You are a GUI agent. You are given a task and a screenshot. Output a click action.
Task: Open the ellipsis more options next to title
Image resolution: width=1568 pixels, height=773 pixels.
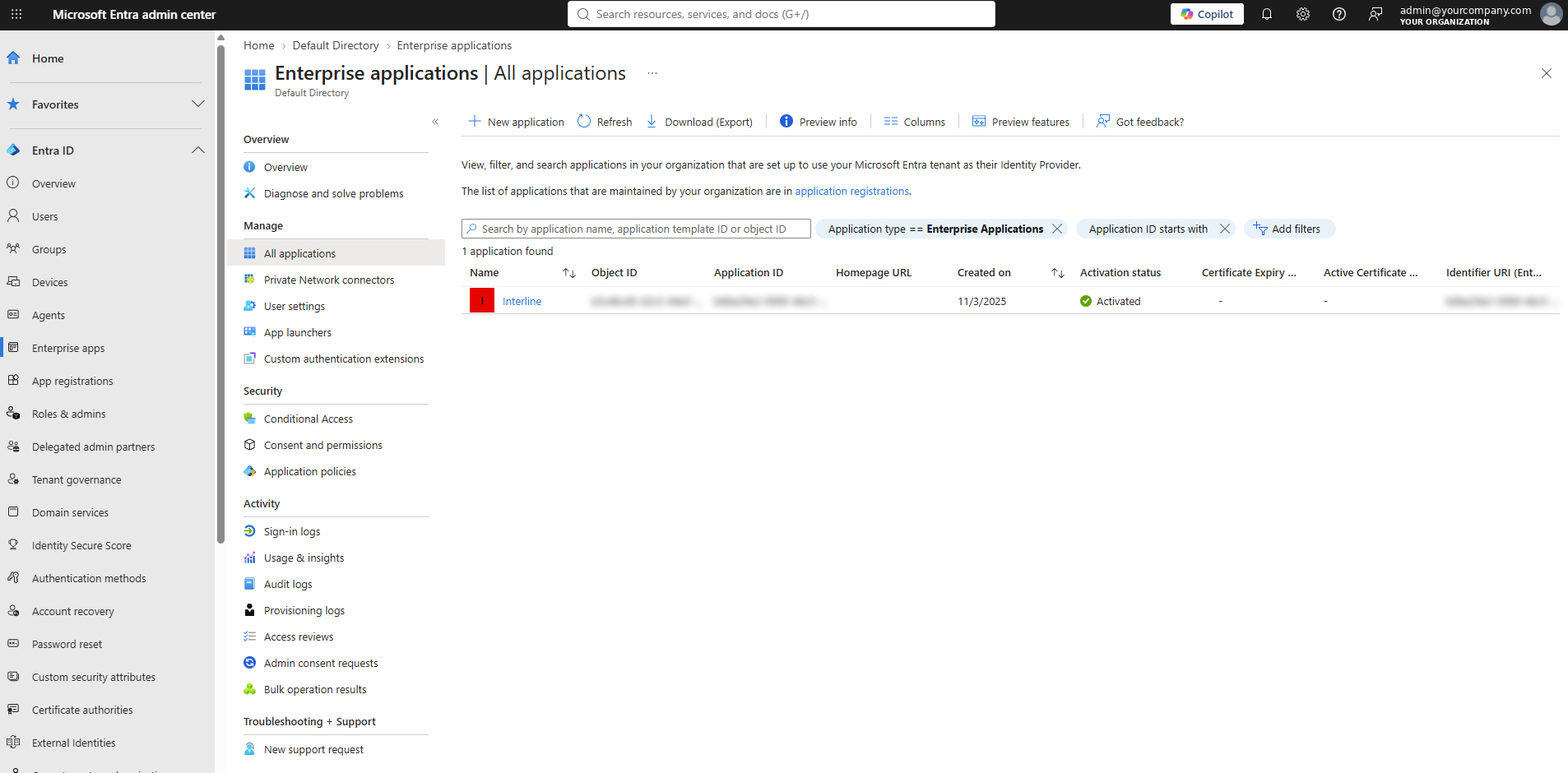tap(652, 73)
